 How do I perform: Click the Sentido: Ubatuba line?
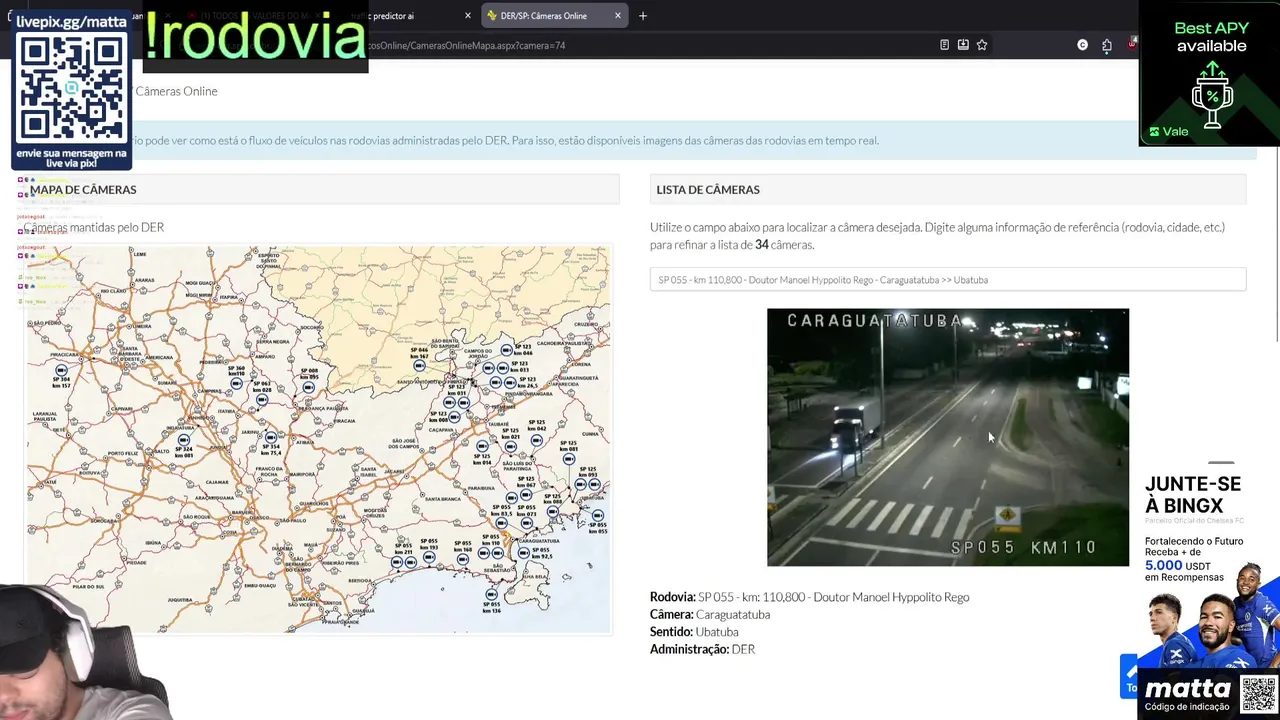coord(694,632)
